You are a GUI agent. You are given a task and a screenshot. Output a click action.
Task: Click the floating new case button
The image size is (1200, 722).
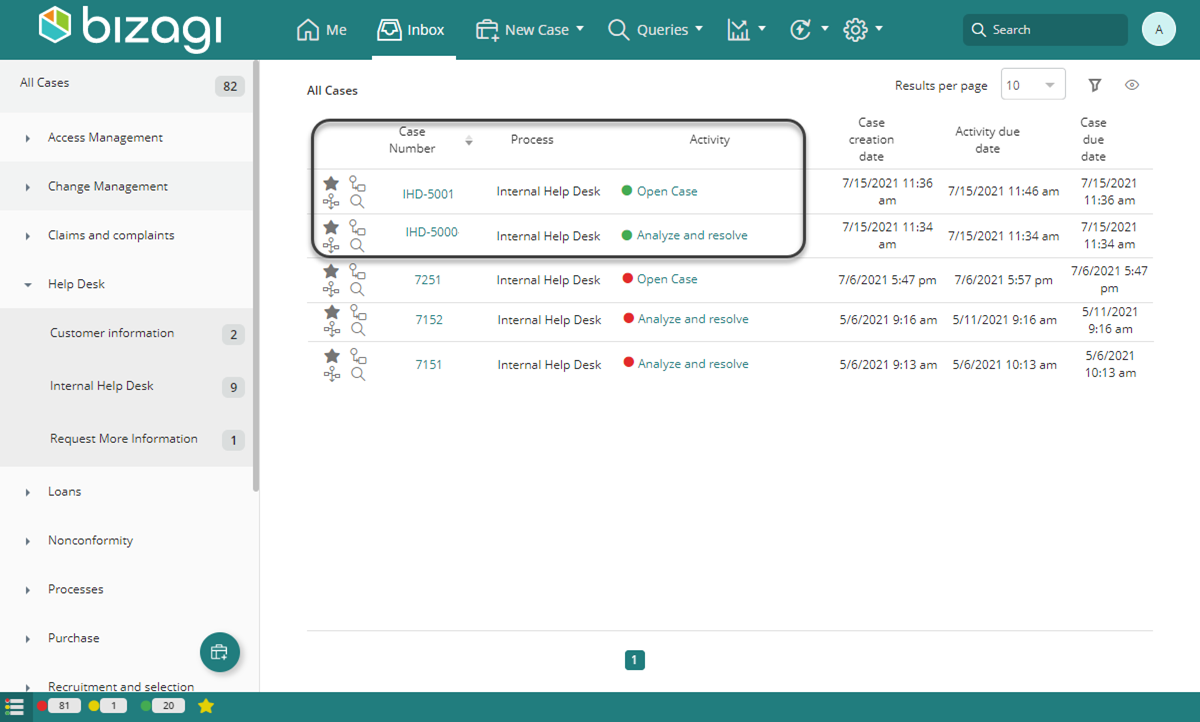point(220,653)
